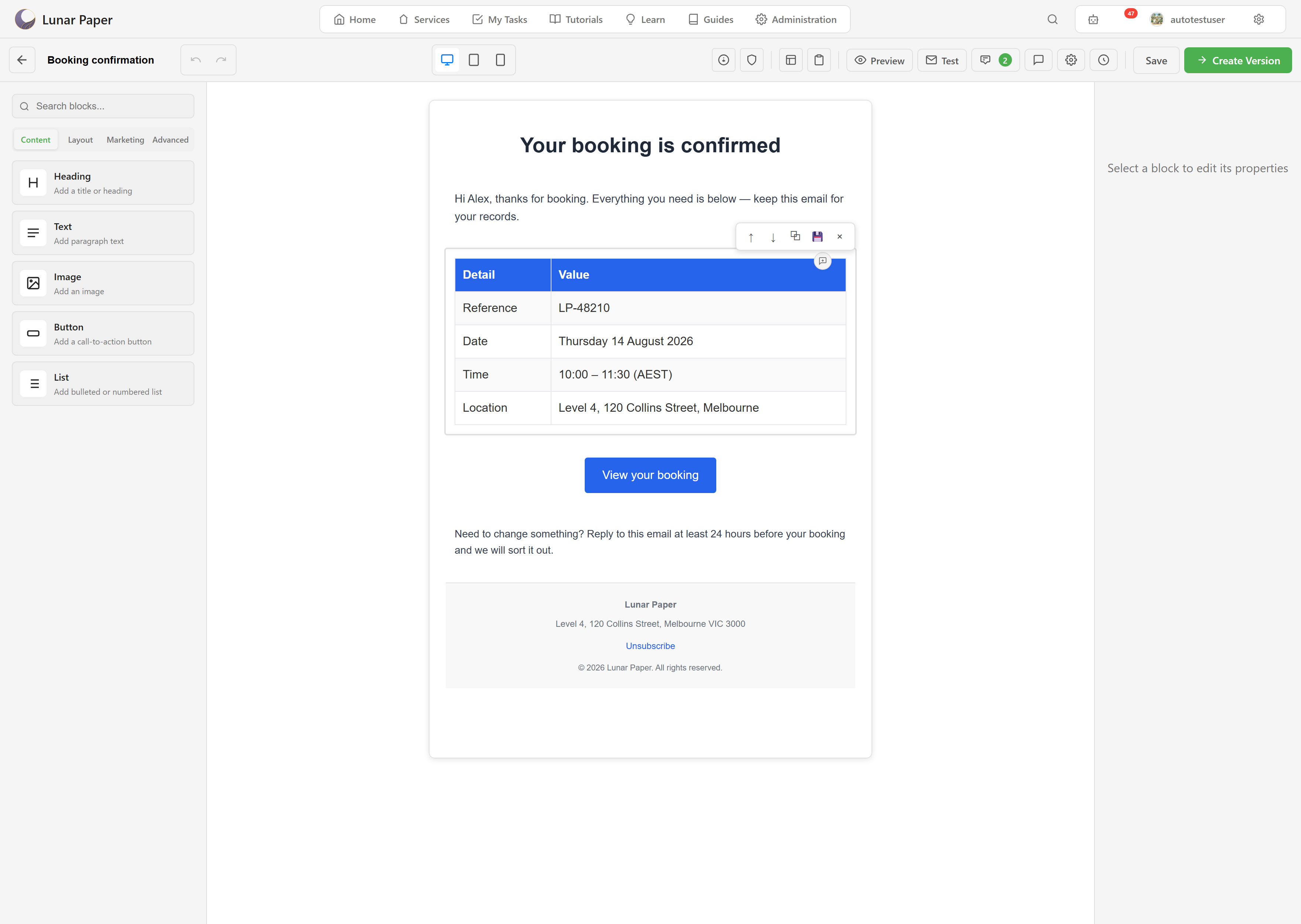The height and width of the screenshot is (924, 1301).
Task: Add a List block
Action: click(x=103, y=384)
